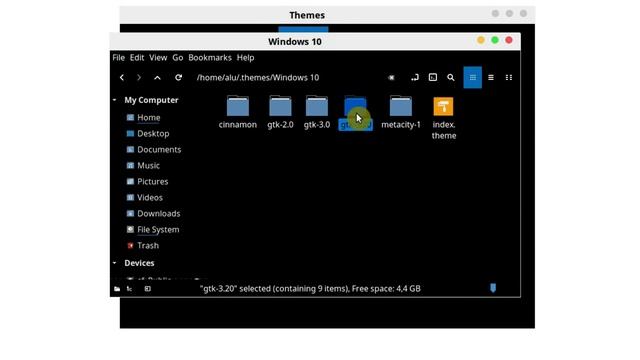The width and height of the screenshot is (640, 360).
Task: Open the Help menu
Action: click(x=245, y=58)
